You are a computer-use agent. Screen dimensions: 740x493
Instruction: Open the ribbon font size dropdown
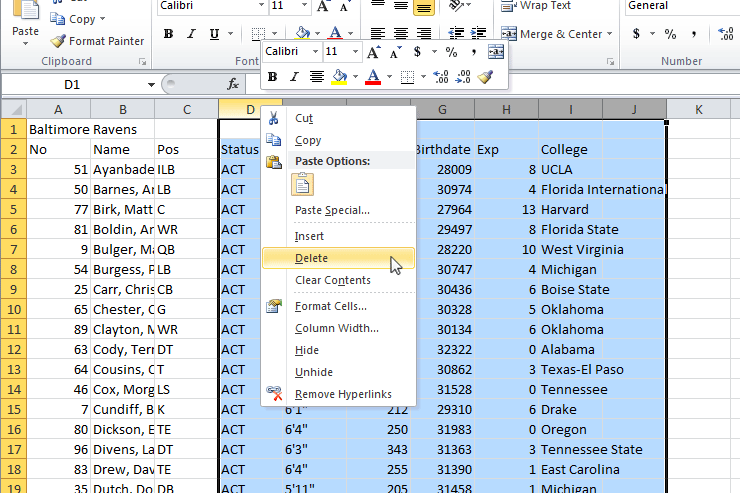pyautogui.click(x=304, y=5)
